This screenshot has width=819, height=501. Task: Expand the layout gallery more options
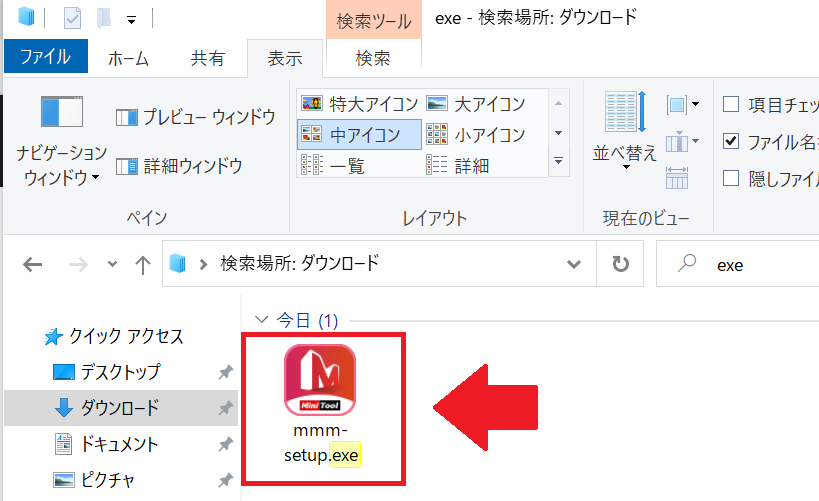pyautogui.click(x=558, y=160)
